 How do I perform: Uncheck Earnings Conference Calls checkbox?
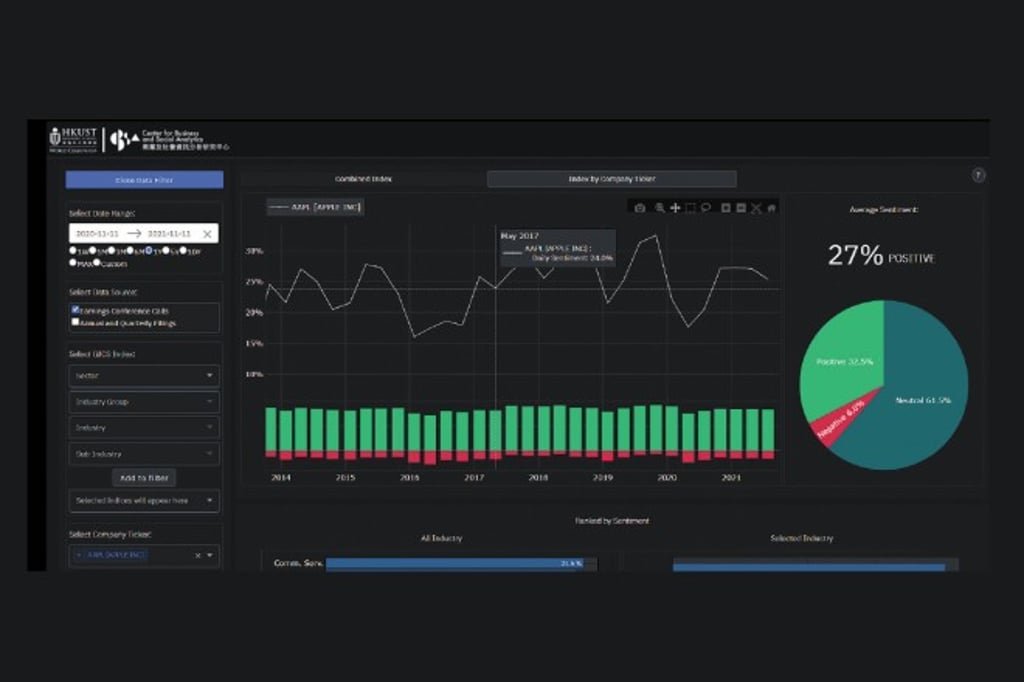76,310
